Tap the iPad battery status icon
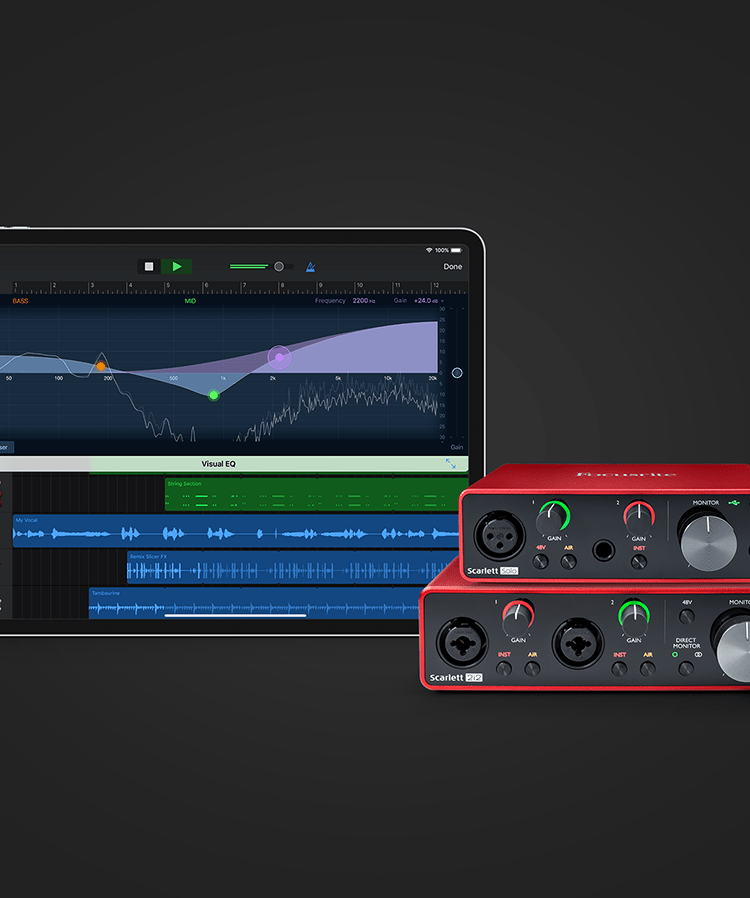The image size is (750, 898). (x=456, y=250)
